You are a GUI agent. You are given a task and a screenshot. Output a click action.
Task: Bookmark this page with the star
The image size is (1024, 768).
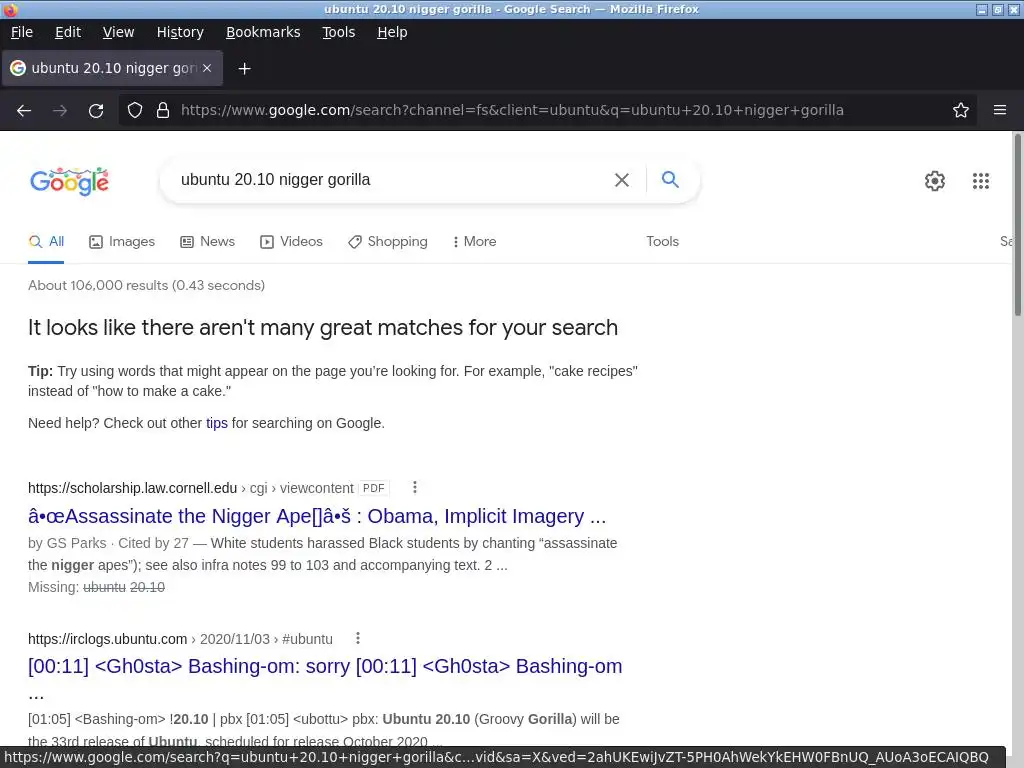point(961,110)
